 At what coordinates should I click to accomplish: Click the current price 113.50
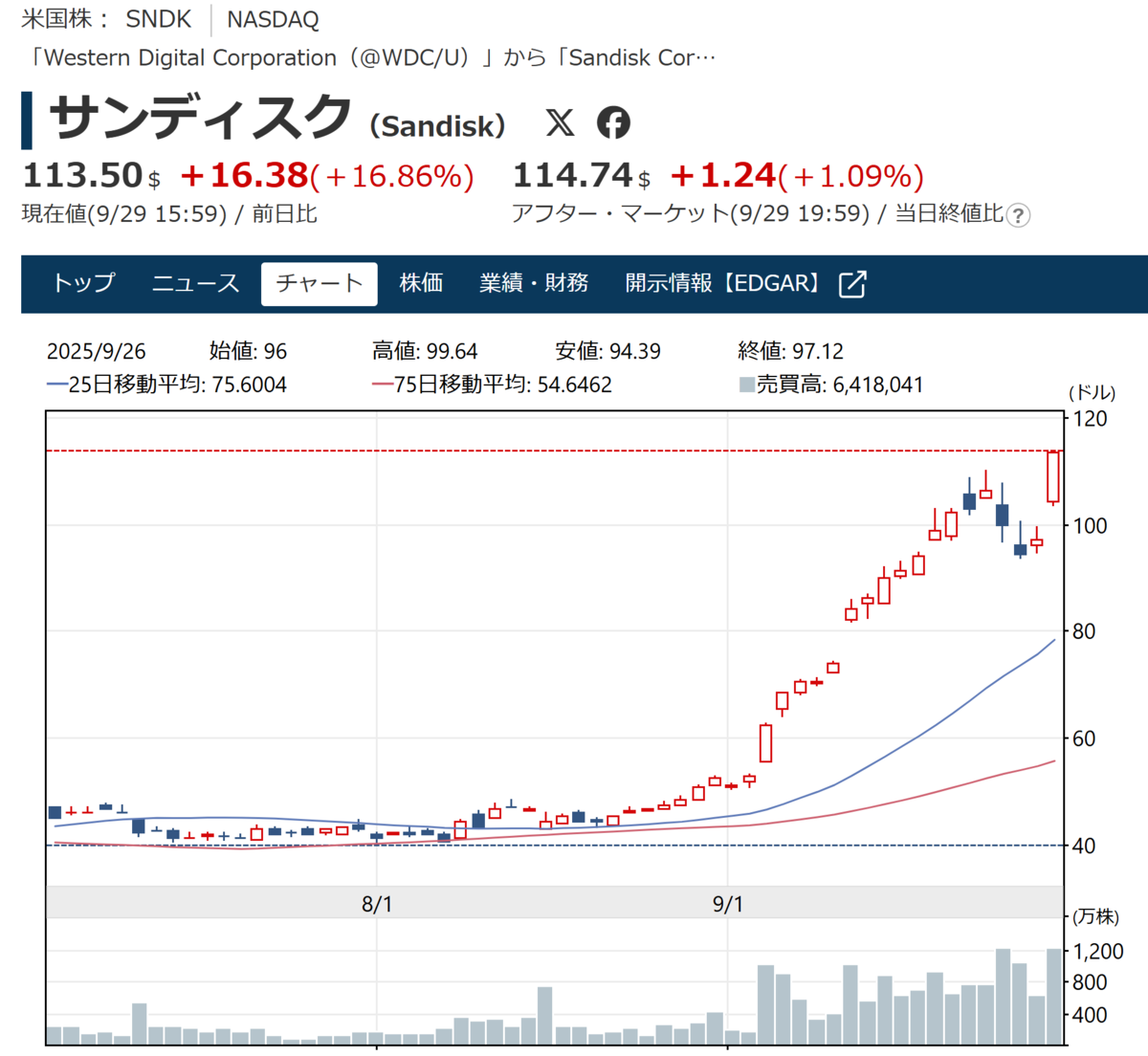(x=82, y=176)
